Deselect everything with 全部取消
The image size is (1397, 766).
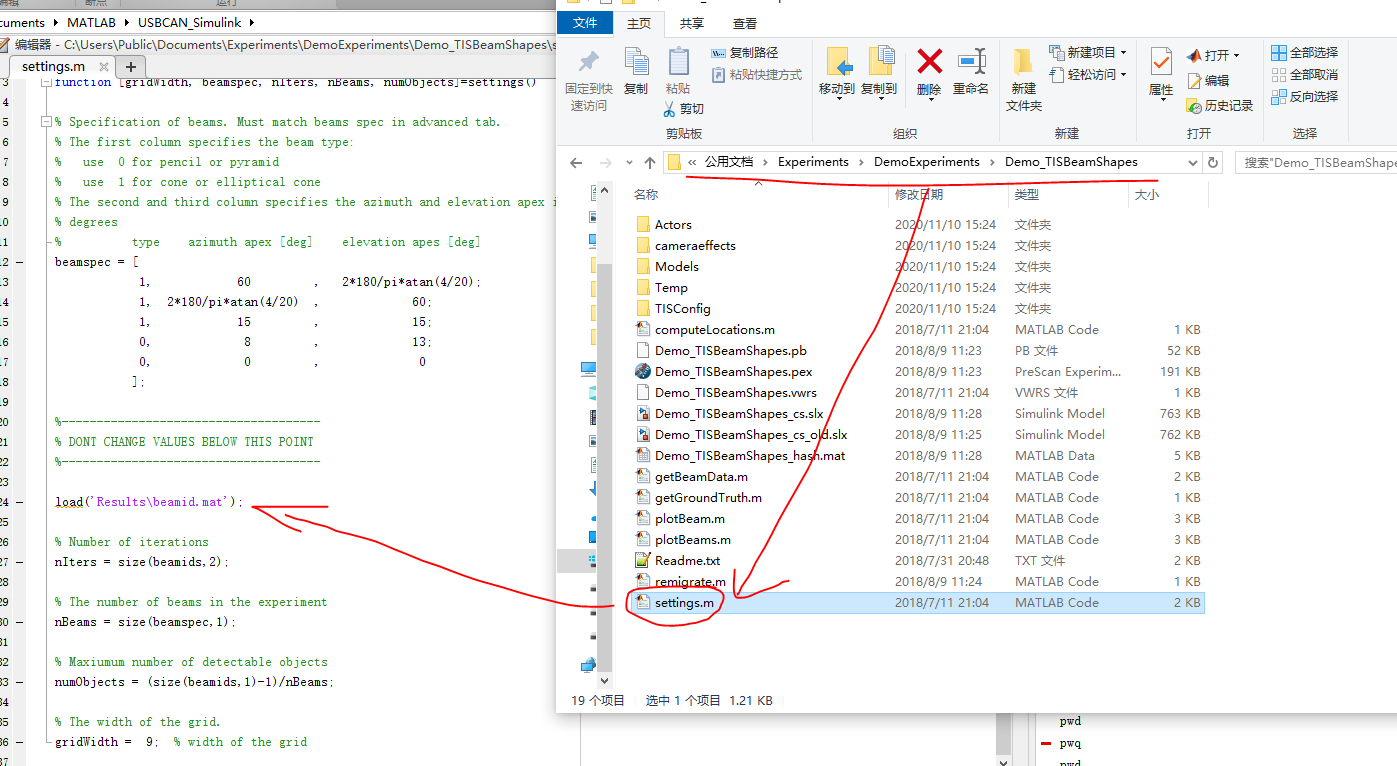point(1304,75)
